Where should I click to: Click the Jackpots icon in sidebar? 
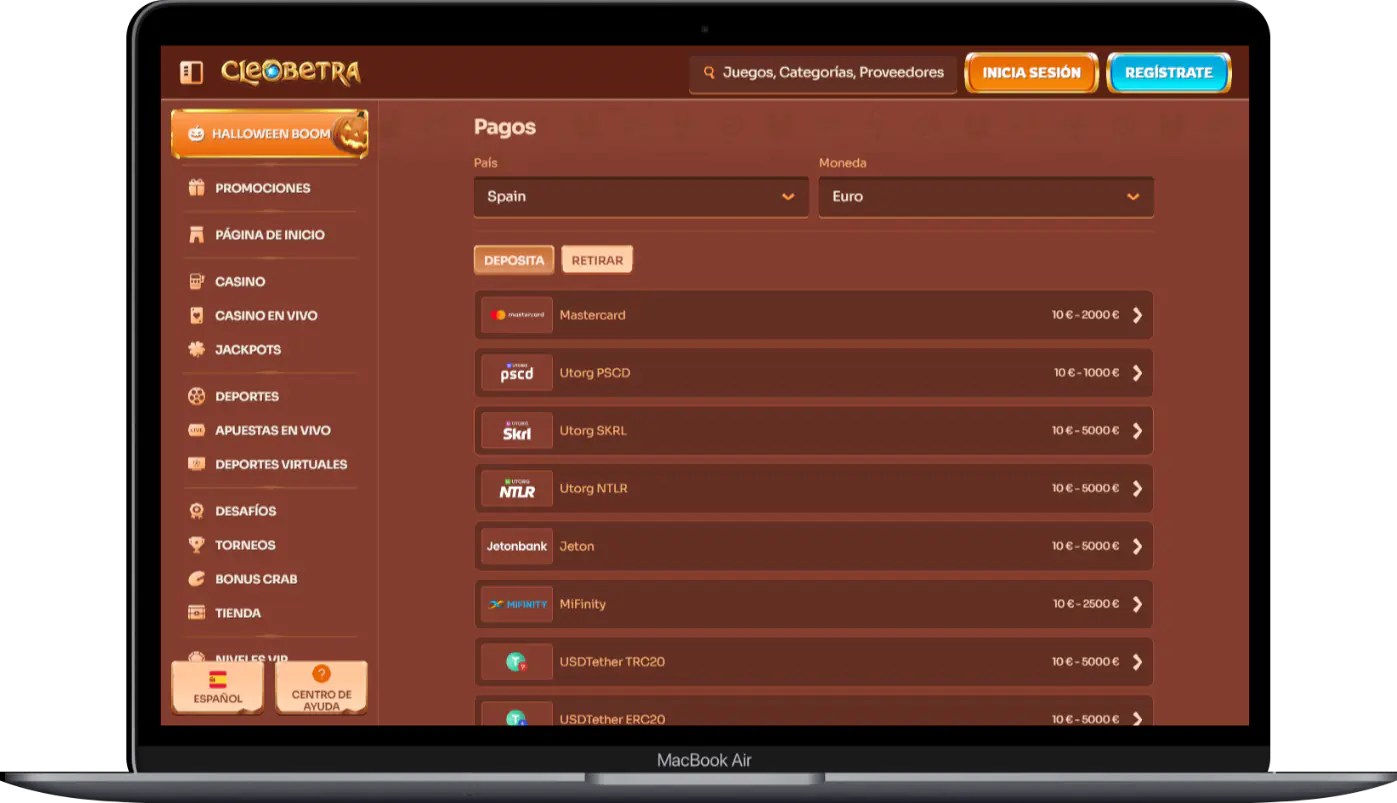tap(197, 350)
